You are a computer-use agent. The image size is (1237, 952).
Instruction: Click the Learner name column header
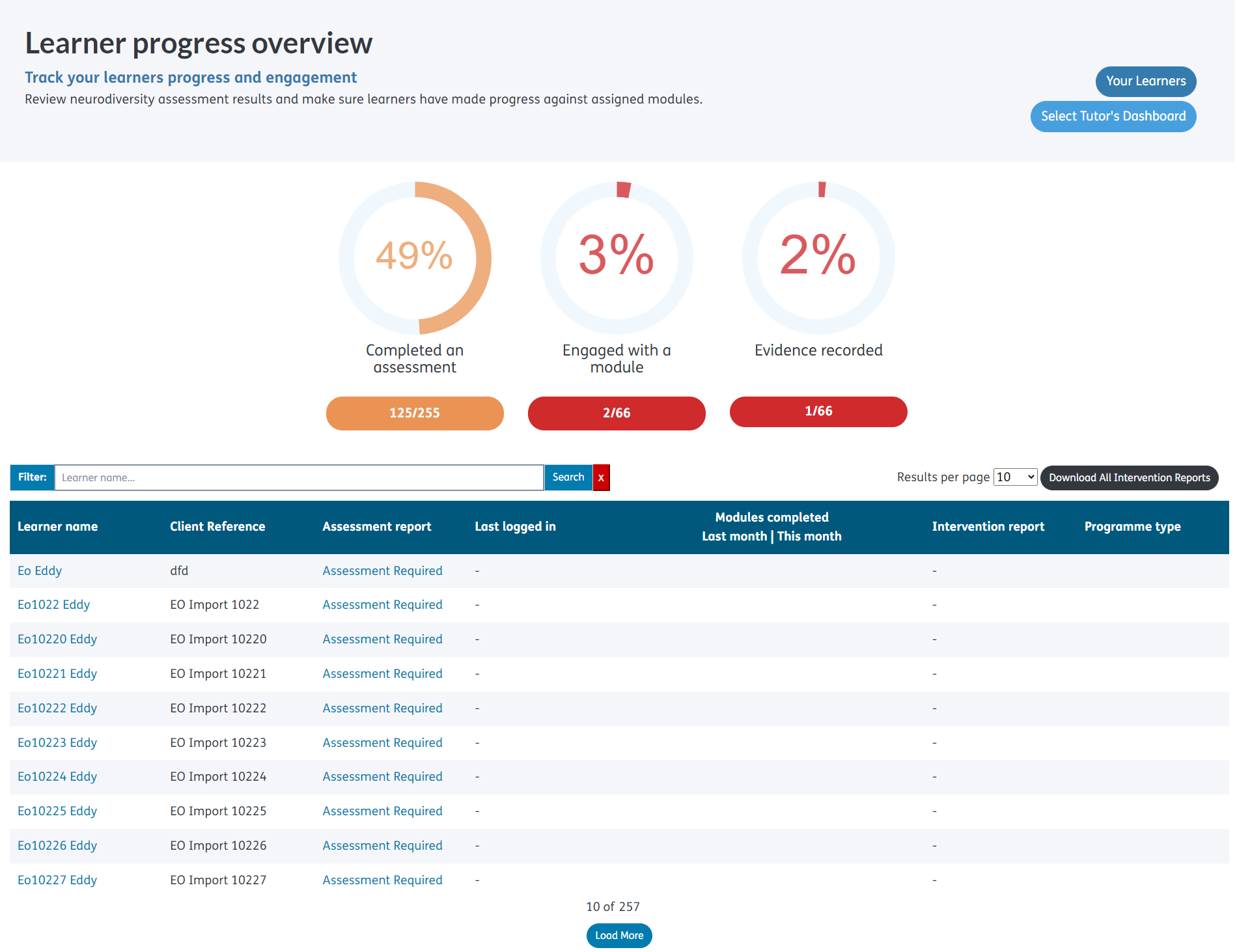point(57,527)
